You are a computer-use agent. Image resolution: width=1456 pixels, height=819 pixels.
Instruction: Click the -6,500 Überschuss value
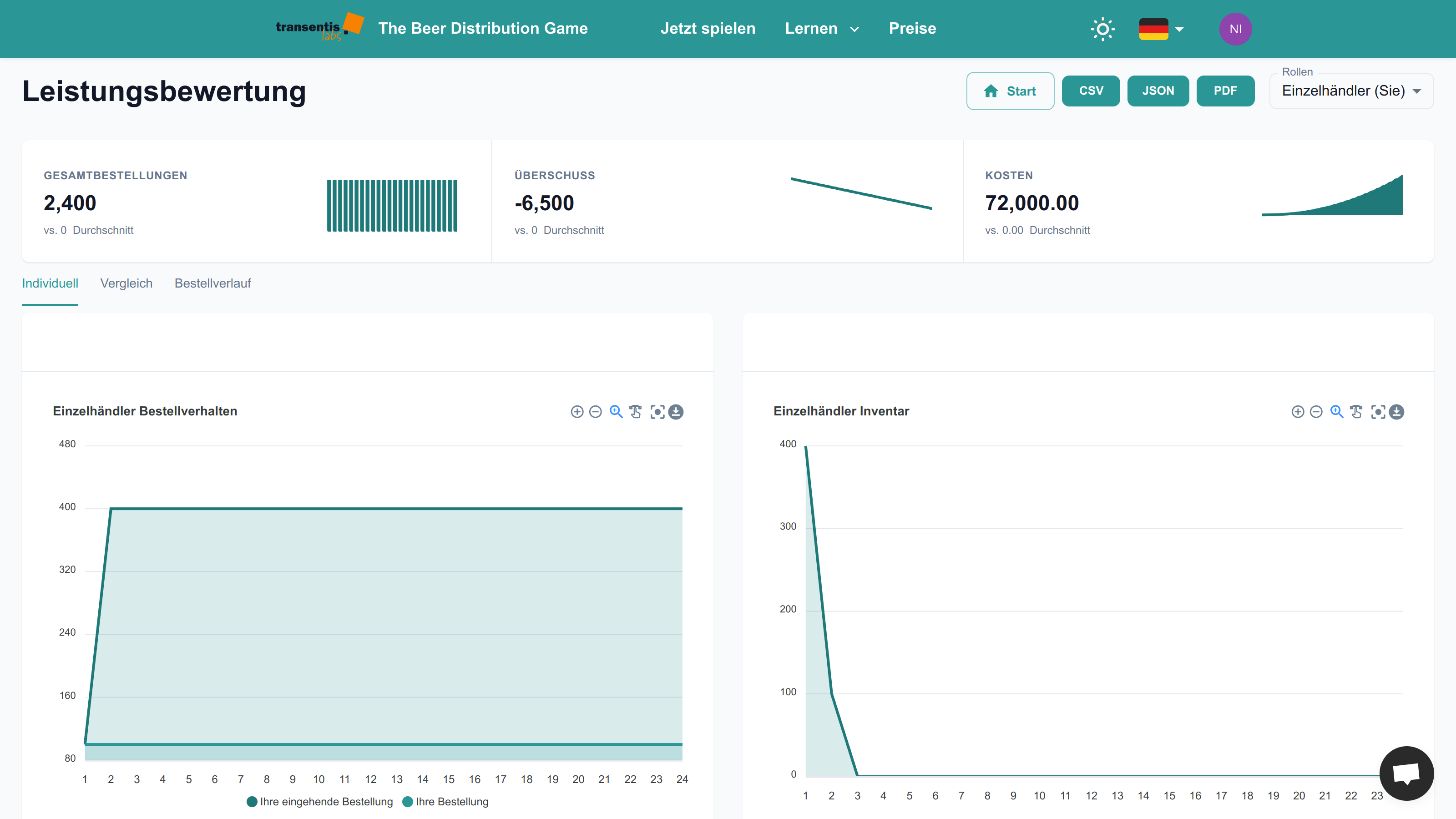544,202
